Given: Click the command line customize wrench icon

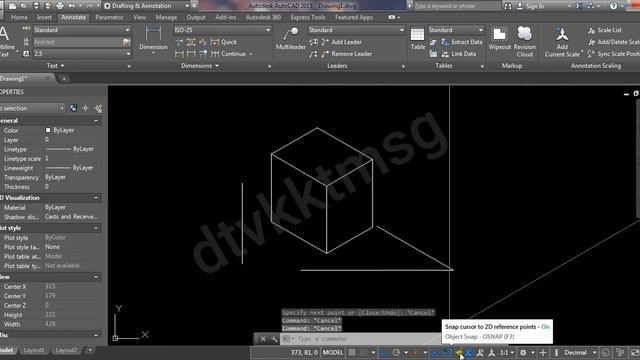Looking at the screenshot, I should [x=274, y=339].
